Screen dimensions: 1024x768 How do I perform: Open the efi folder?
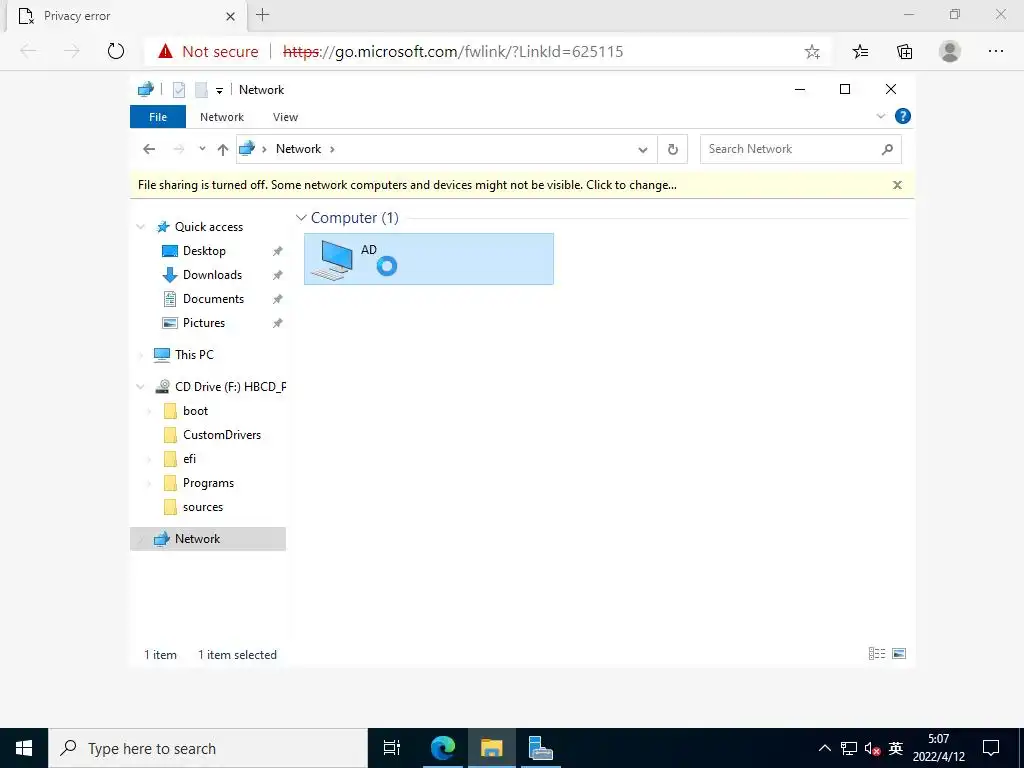coord(189,459)
